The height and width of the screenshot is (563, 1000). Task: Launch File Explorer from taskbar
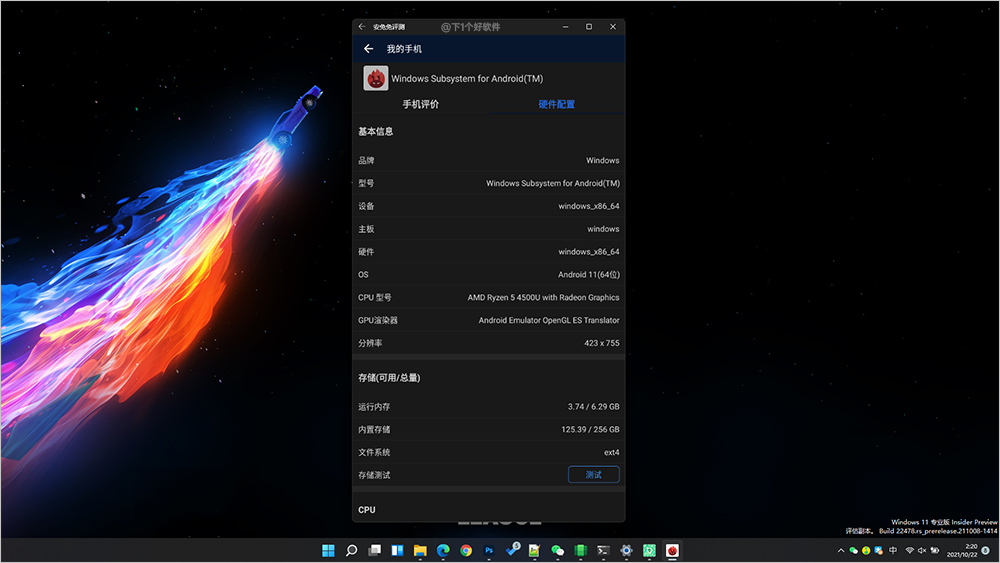pos(420,550)
